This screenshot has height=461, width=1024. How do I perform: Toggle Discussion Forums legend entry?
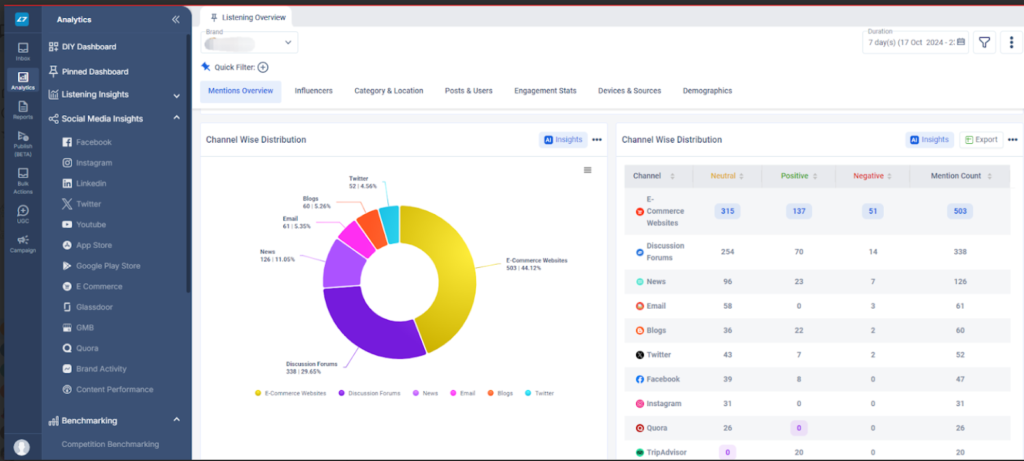(x=370, y=394)
